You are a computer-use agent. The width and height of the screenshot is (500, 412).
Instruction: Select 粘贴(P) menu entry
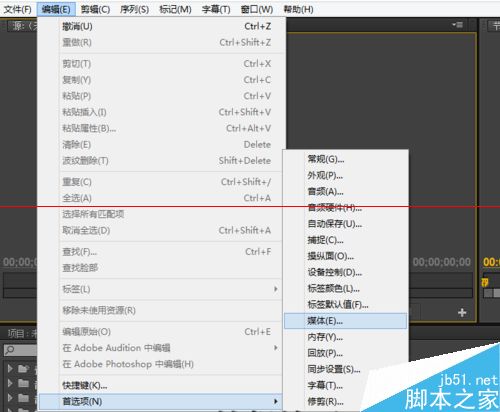click(162, 96)
